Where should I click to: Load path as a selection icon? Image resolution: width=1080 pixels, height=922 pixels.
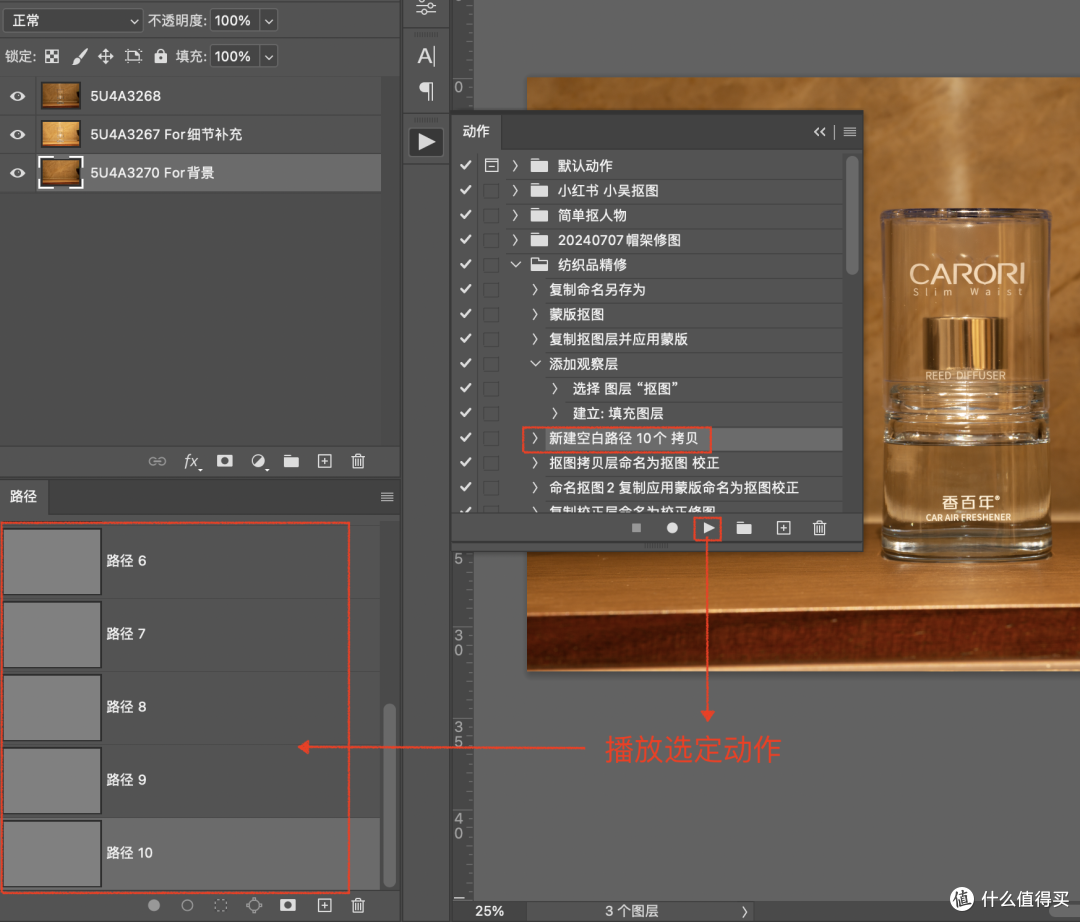[x=220, y=905]
